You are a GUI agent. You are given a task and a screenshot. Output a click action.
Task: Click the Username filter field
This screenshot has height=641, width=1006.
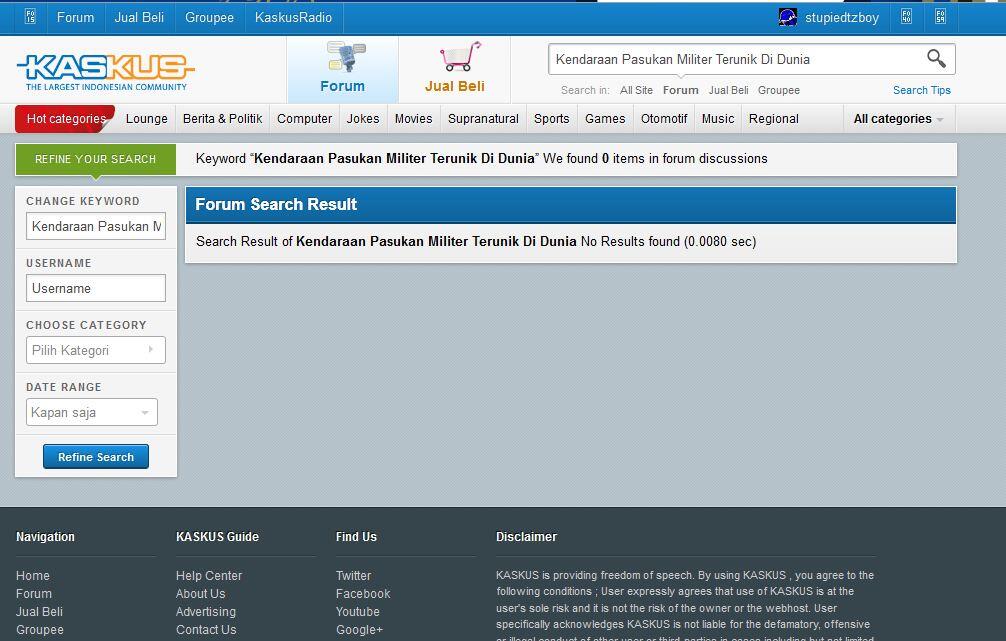pos(96,288)
